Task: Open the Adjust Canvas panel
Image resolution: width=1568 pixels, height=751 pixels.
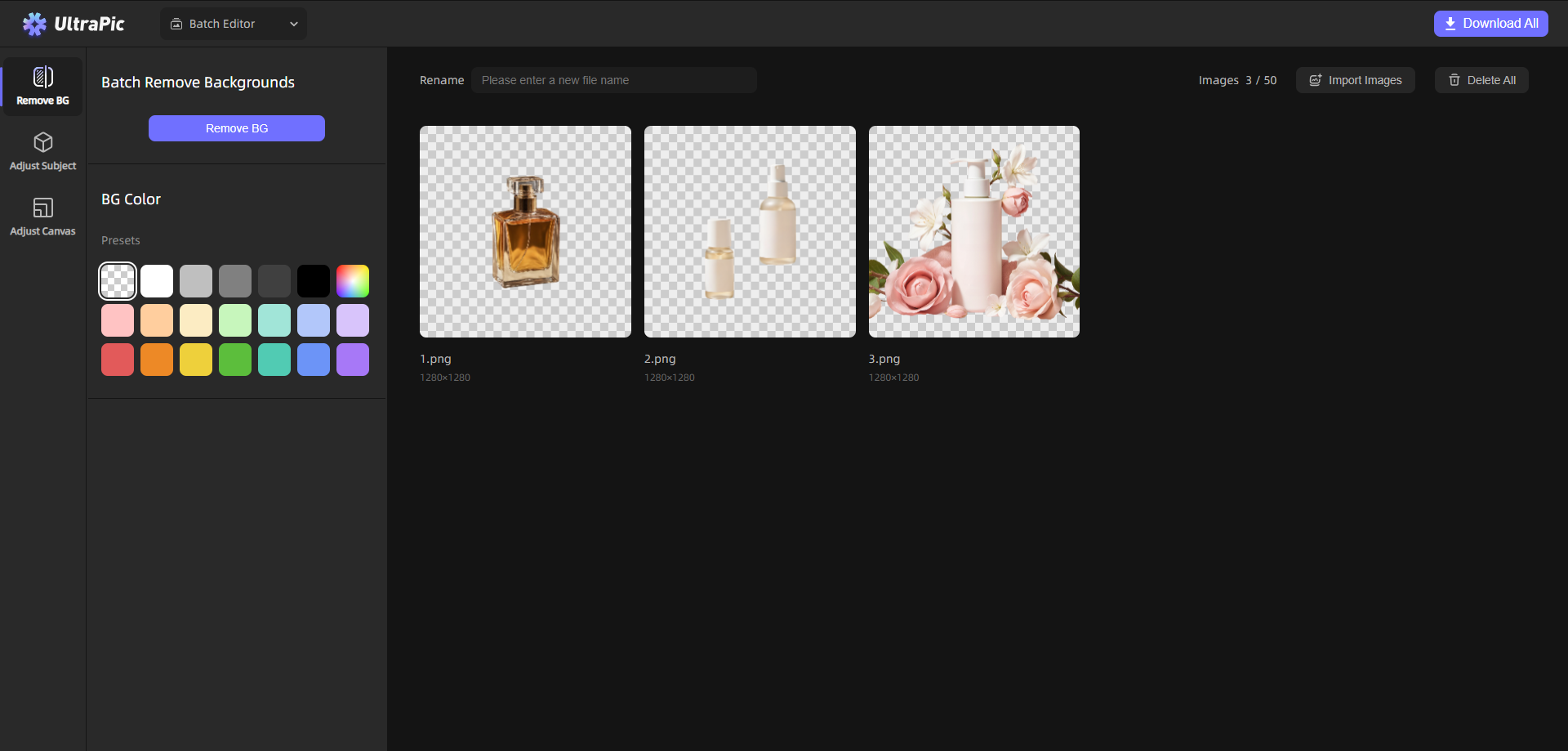Action: point(42,215)
